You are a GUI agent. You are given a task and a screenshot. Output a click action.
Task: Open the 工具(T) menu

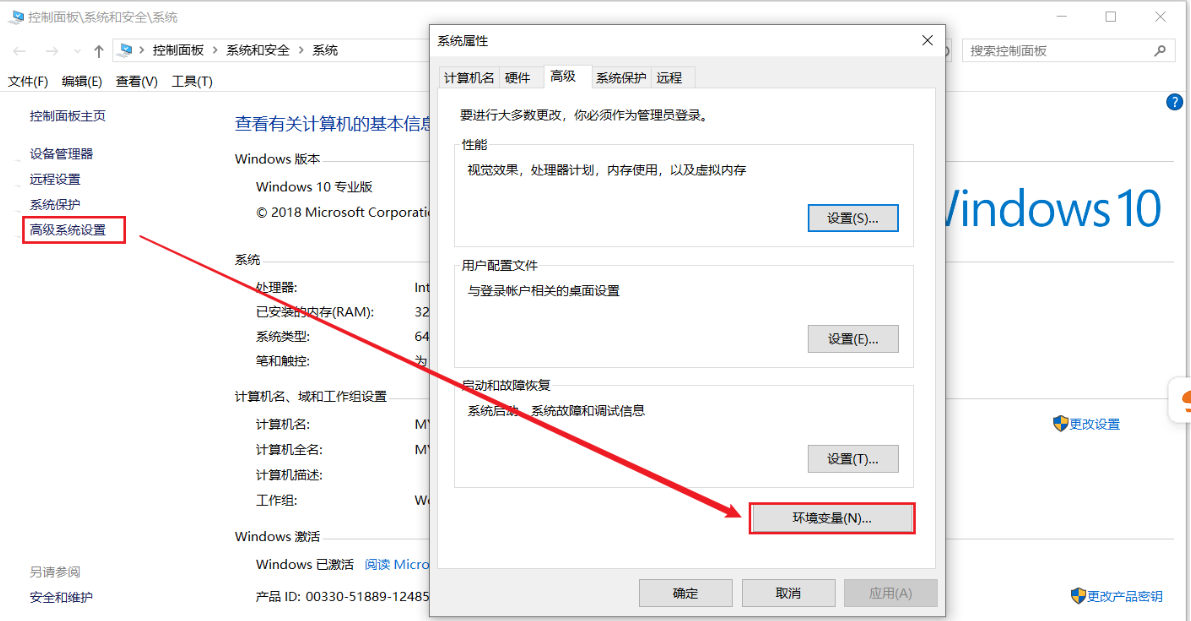pyautogui.click(x=192, y=81)
